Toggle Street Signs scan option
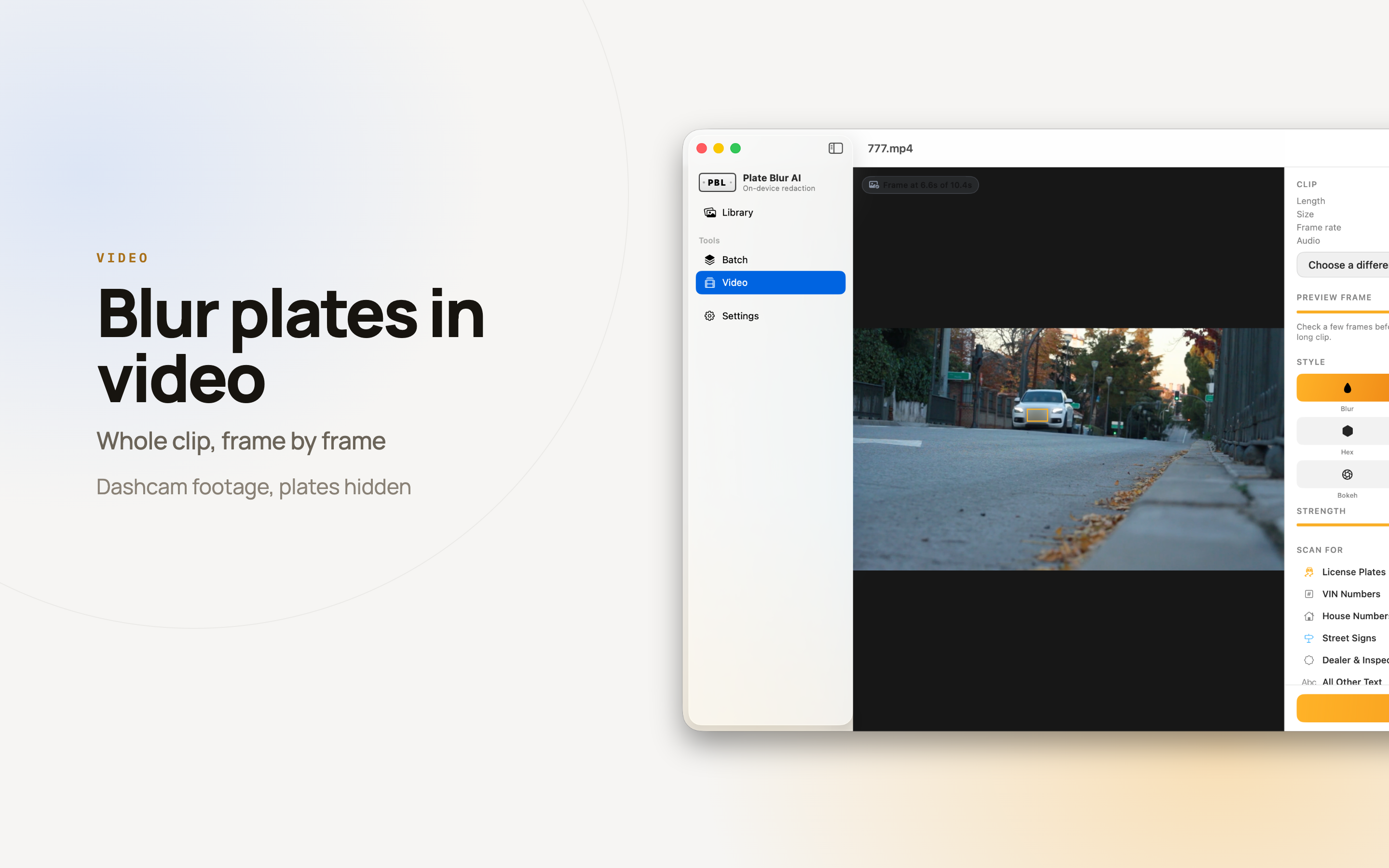The width and height of the screenshot is (1389, 868). coord(1343,638)
